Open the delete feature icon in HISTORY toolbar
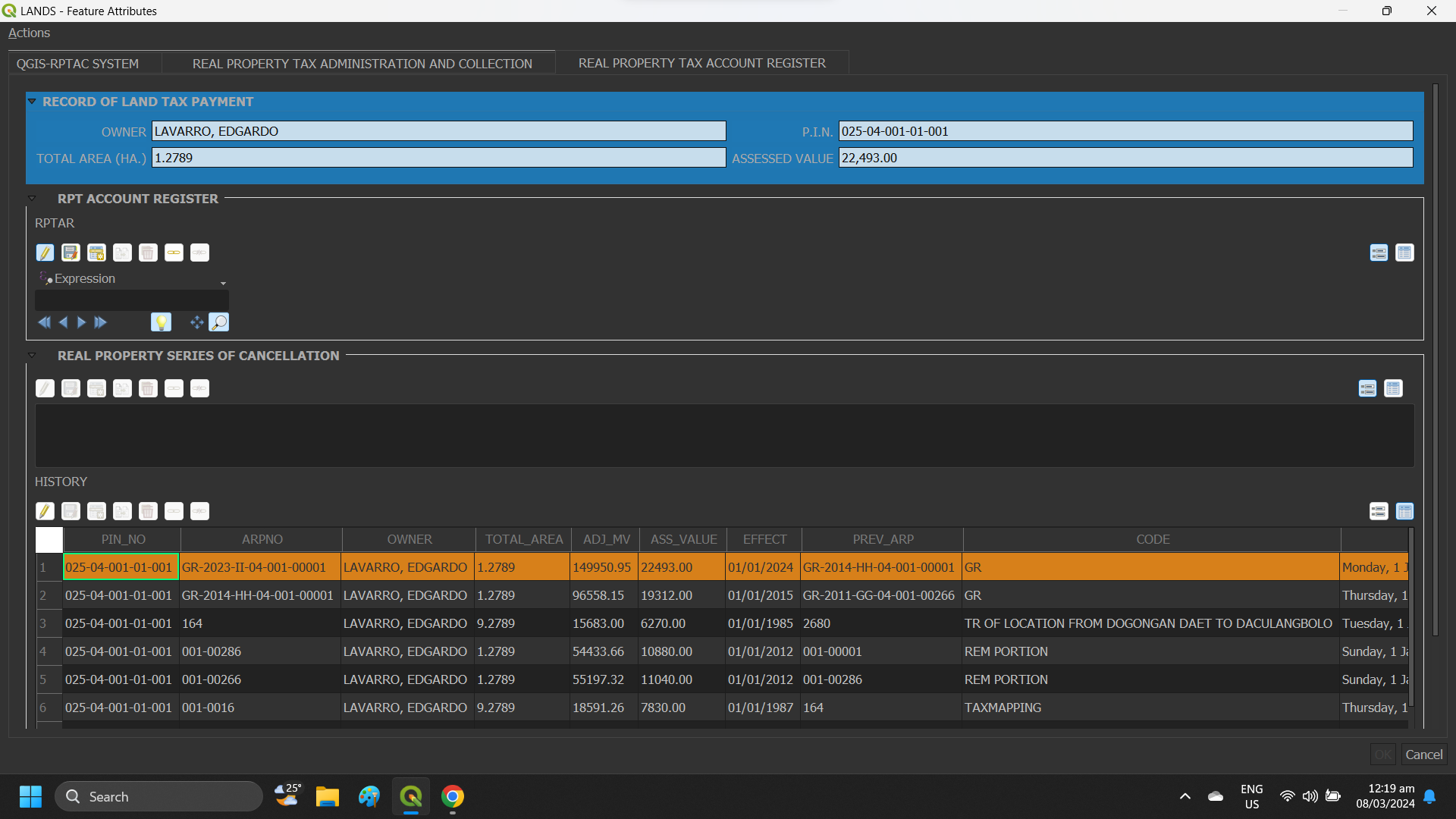 [x=148, y=511]
